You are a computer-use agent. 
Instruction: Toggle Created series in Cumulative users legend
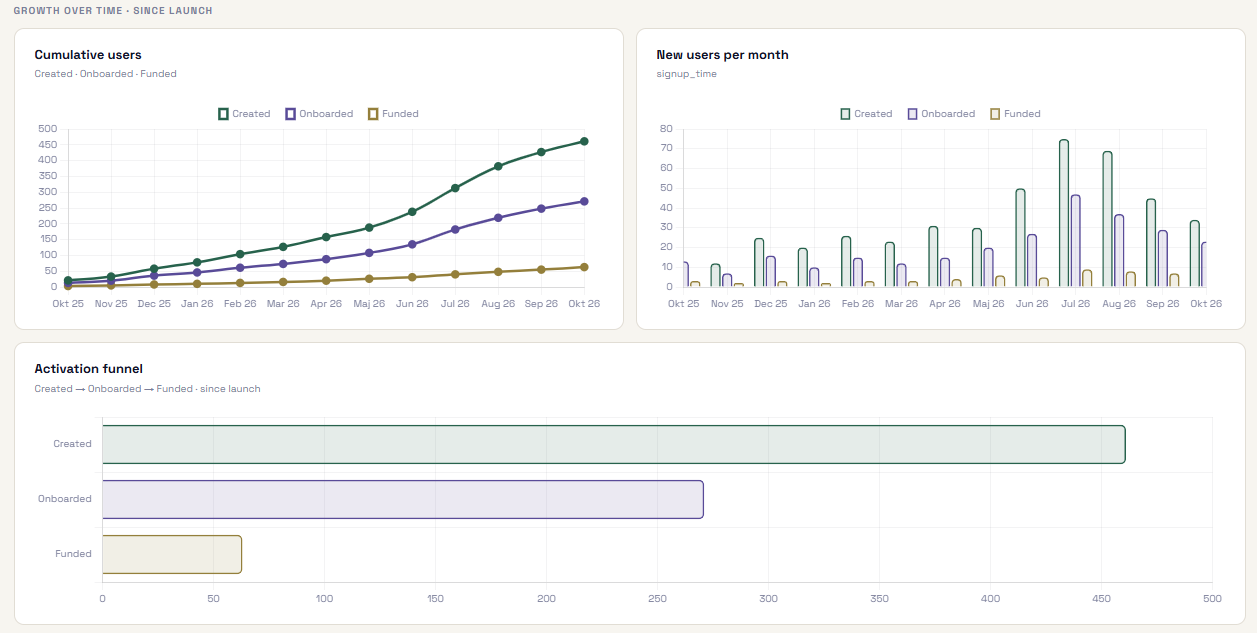pyautogui.click(x=244, y=114)
